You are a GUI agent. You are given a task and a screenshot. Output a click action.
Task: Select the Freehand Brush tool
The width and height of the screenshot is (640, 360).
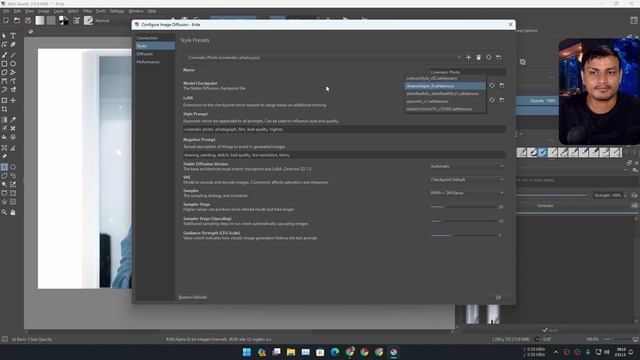pos(4,55)
